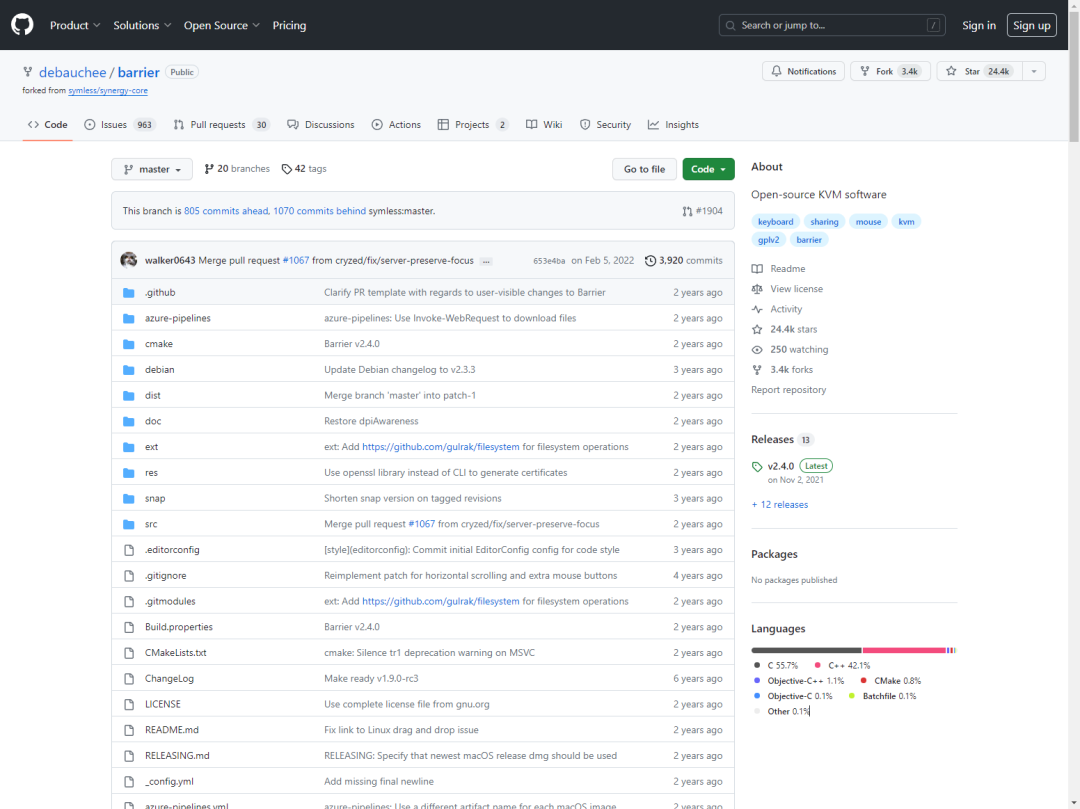
Task: Click the Readme book icon in About
Action: (x=757, y=269)
